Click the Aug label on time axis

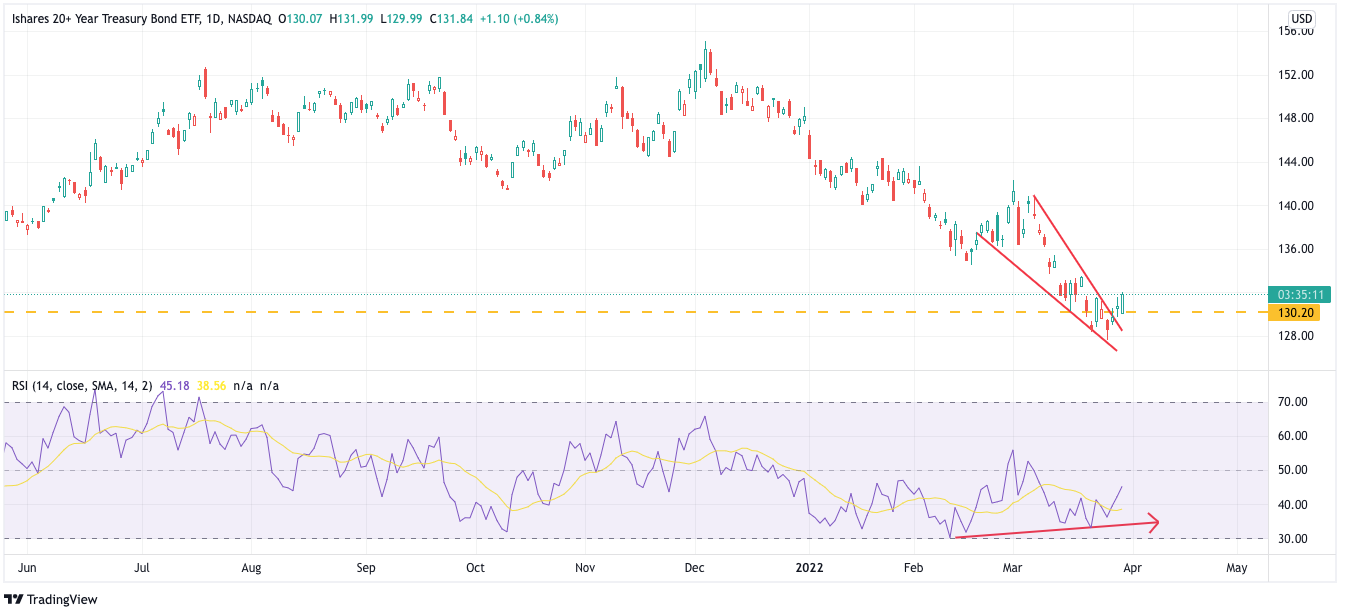251,568
